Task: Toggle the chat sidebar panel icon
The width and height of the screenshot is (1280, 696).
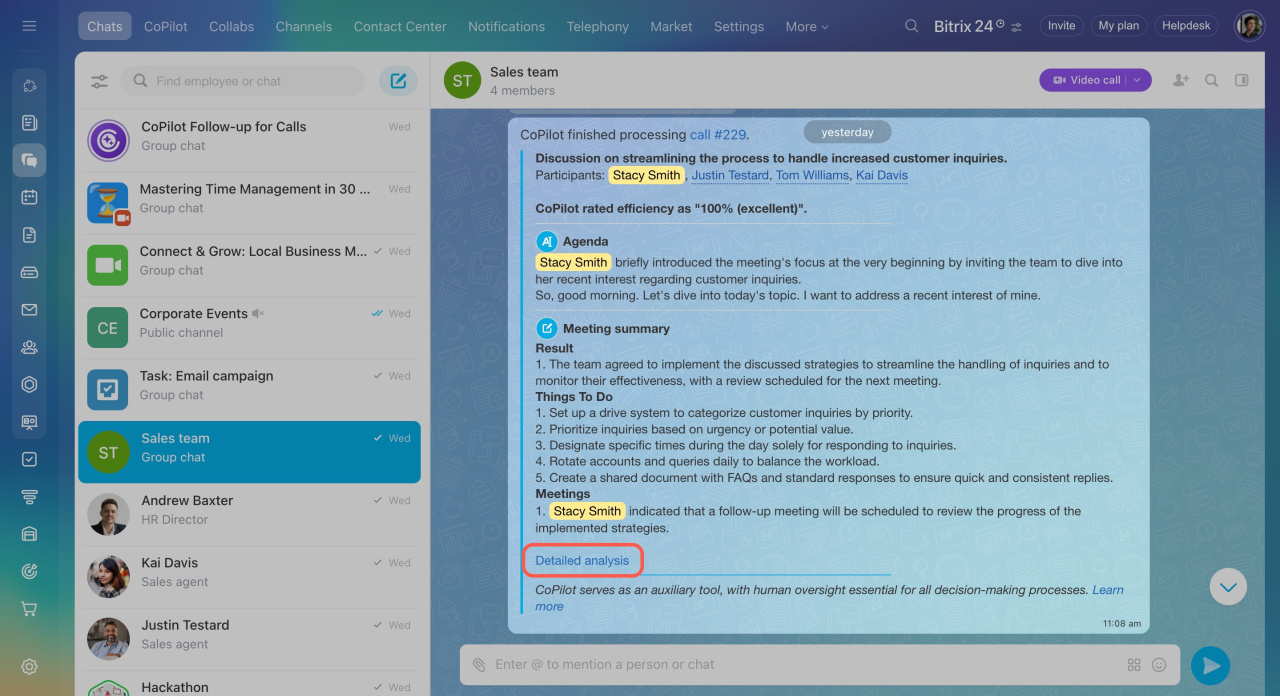Action: [x=1242, y=80]
